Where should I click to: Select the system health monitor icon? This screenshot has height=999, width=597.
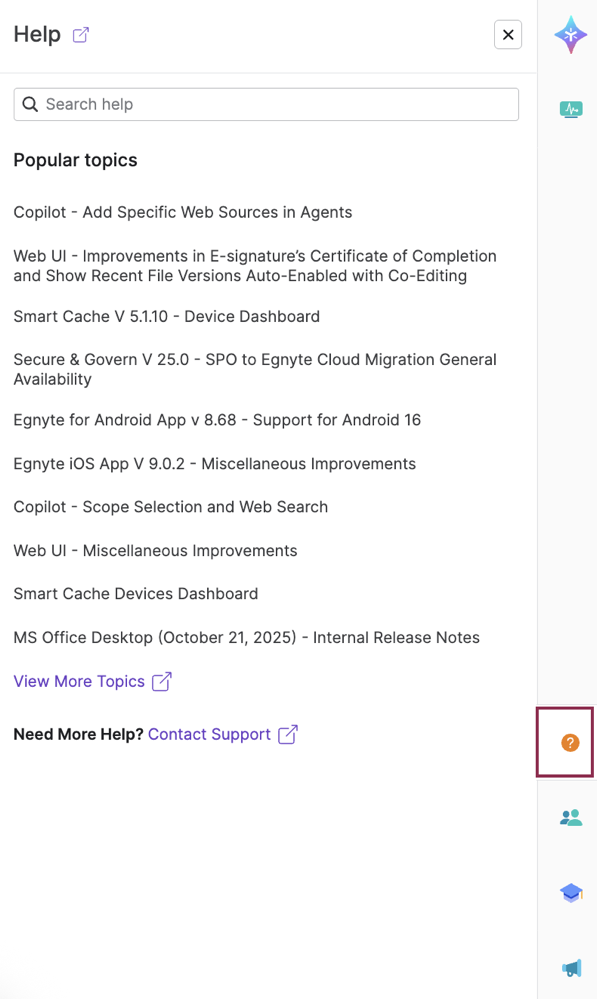[x=570, y=109]
